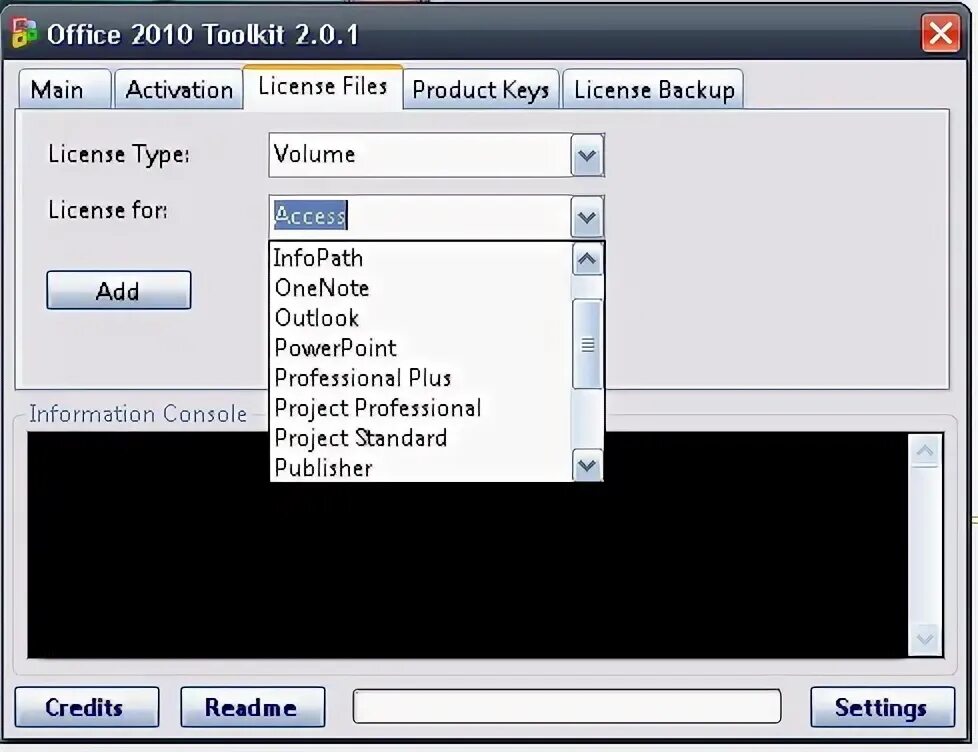Select Project Professional from the list
The height and width of the screenshot is (752, 978).
(x=377, y=408)
